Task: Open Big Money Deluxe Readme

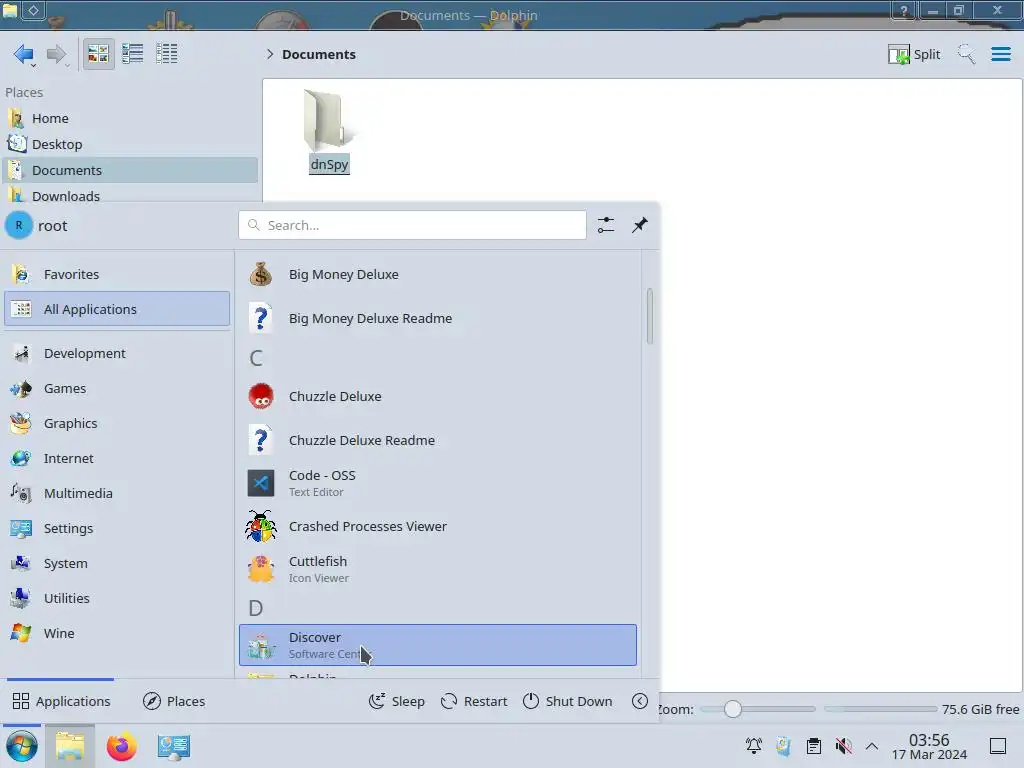Action: pyautogui.click(x=438, y=318)
